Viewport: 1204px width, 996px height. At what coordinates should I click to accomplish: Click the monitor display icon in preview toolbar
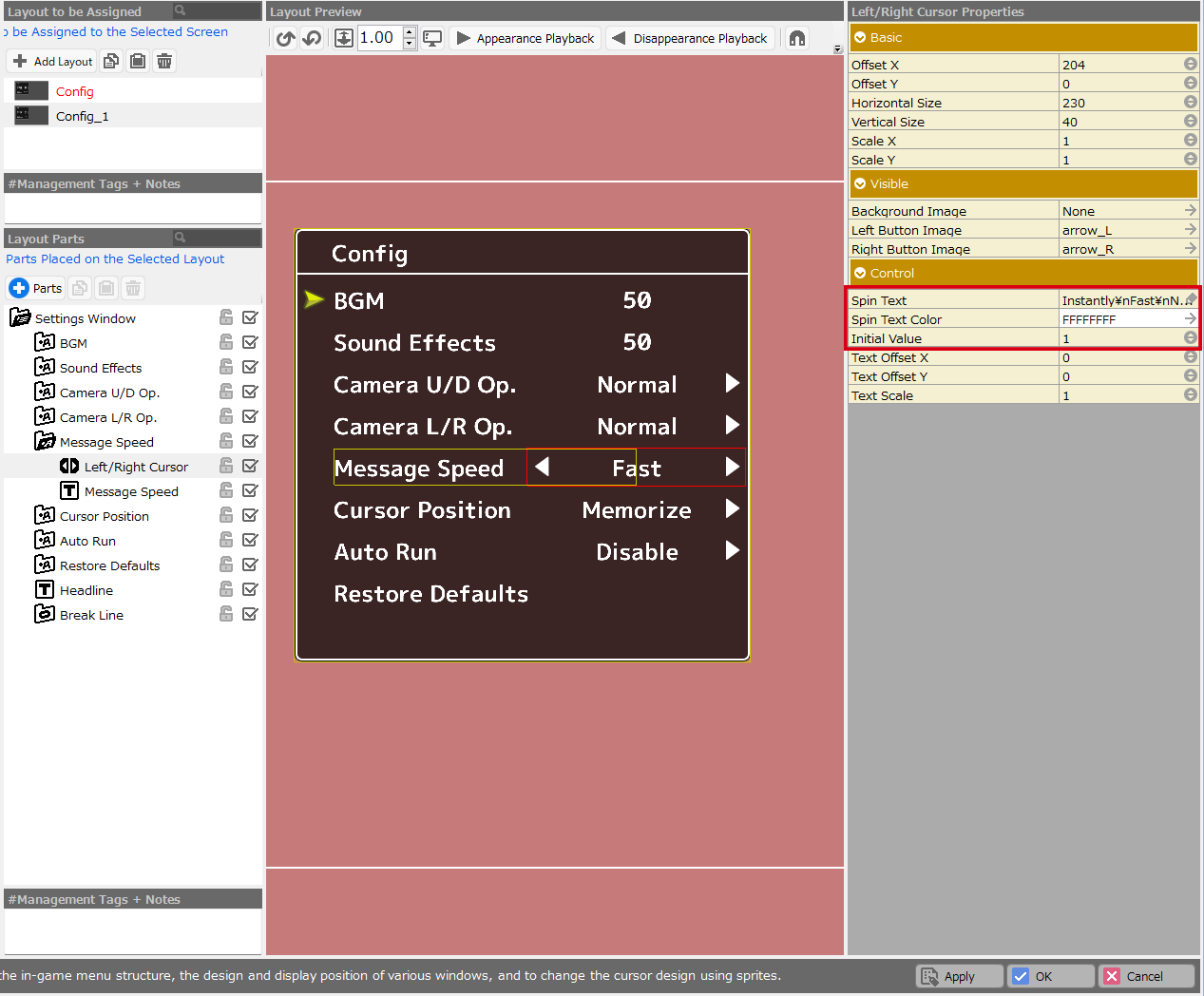coord(432,38)
